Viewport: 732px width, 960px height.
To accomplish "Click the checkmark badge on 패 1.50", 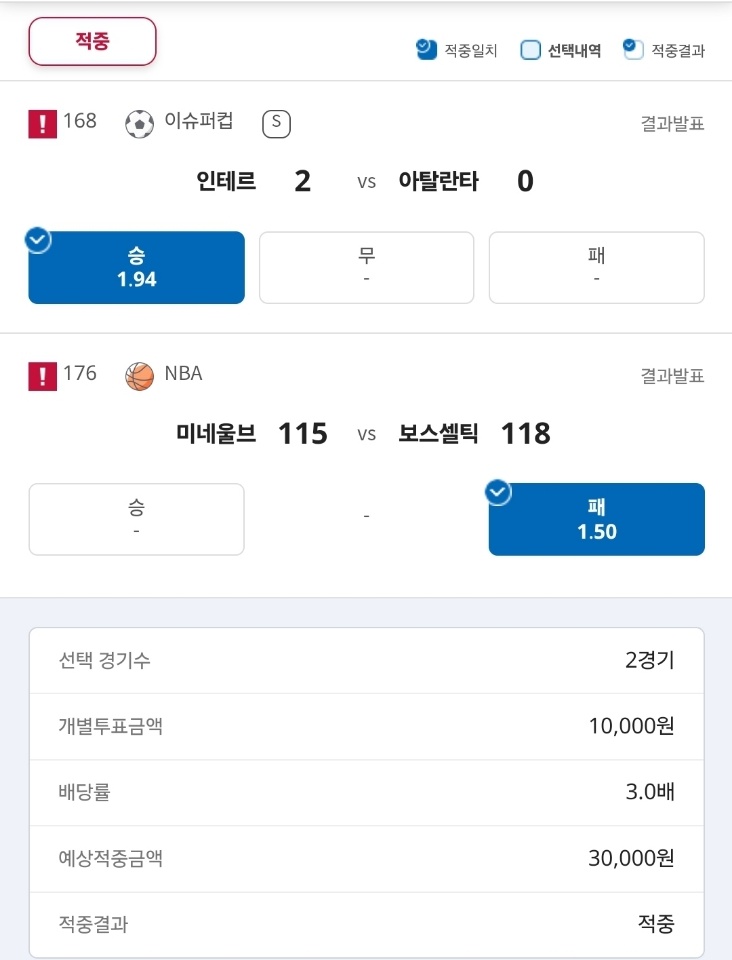I will pyautogui.click(x=498, y=492).
